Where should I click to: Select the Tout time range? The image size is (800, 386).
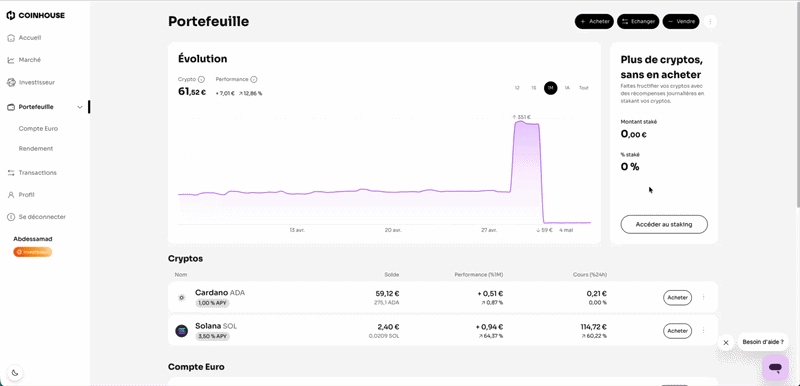584,88
